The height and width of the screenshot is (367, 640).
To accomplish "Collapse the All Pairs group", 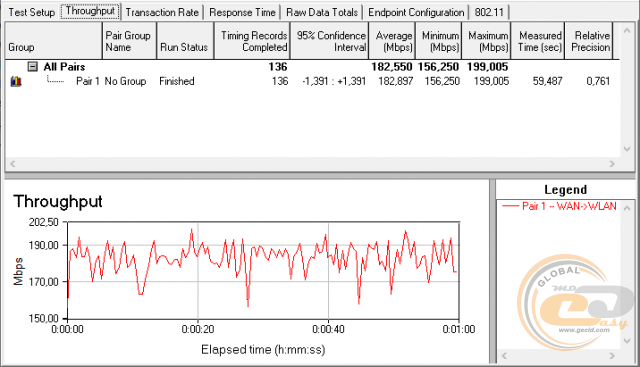I will tap(33, 67).
